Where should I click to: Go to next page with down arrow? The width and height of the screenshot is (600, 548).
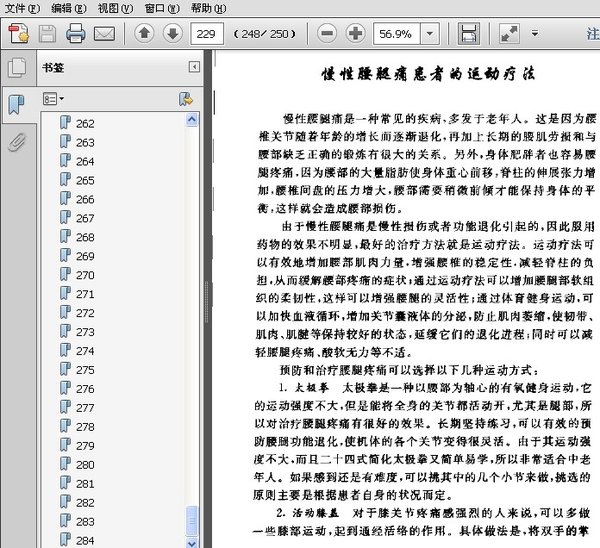[x=173, y=34]
